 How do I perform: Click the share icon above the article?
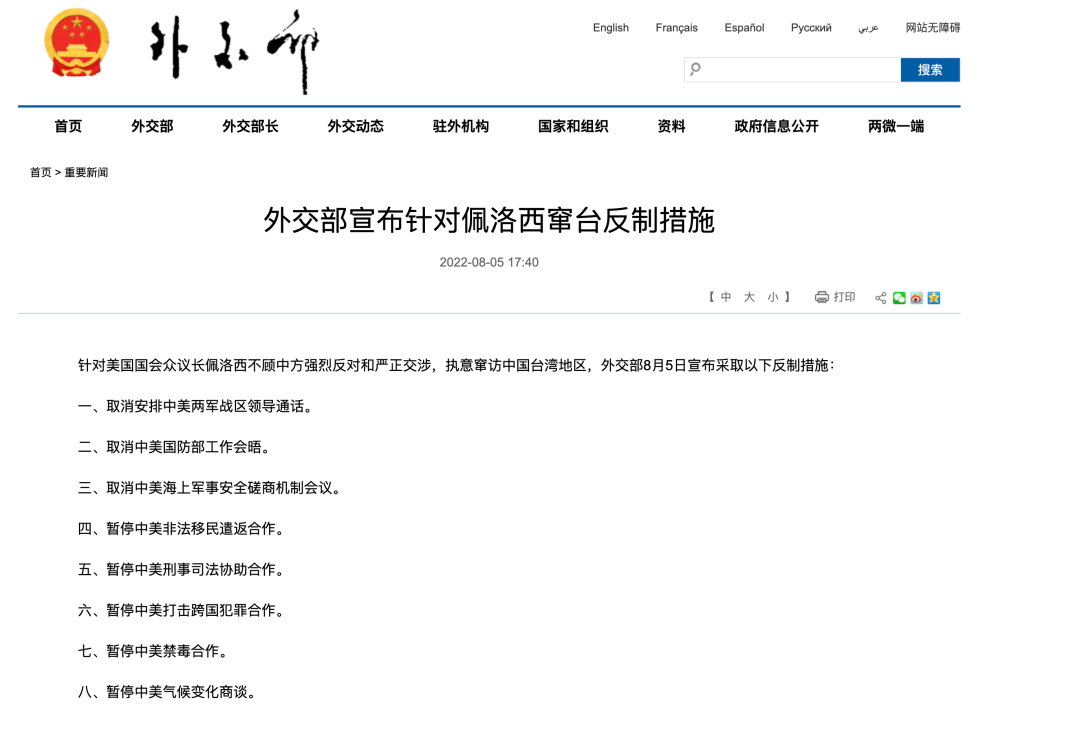coord(880,297)
